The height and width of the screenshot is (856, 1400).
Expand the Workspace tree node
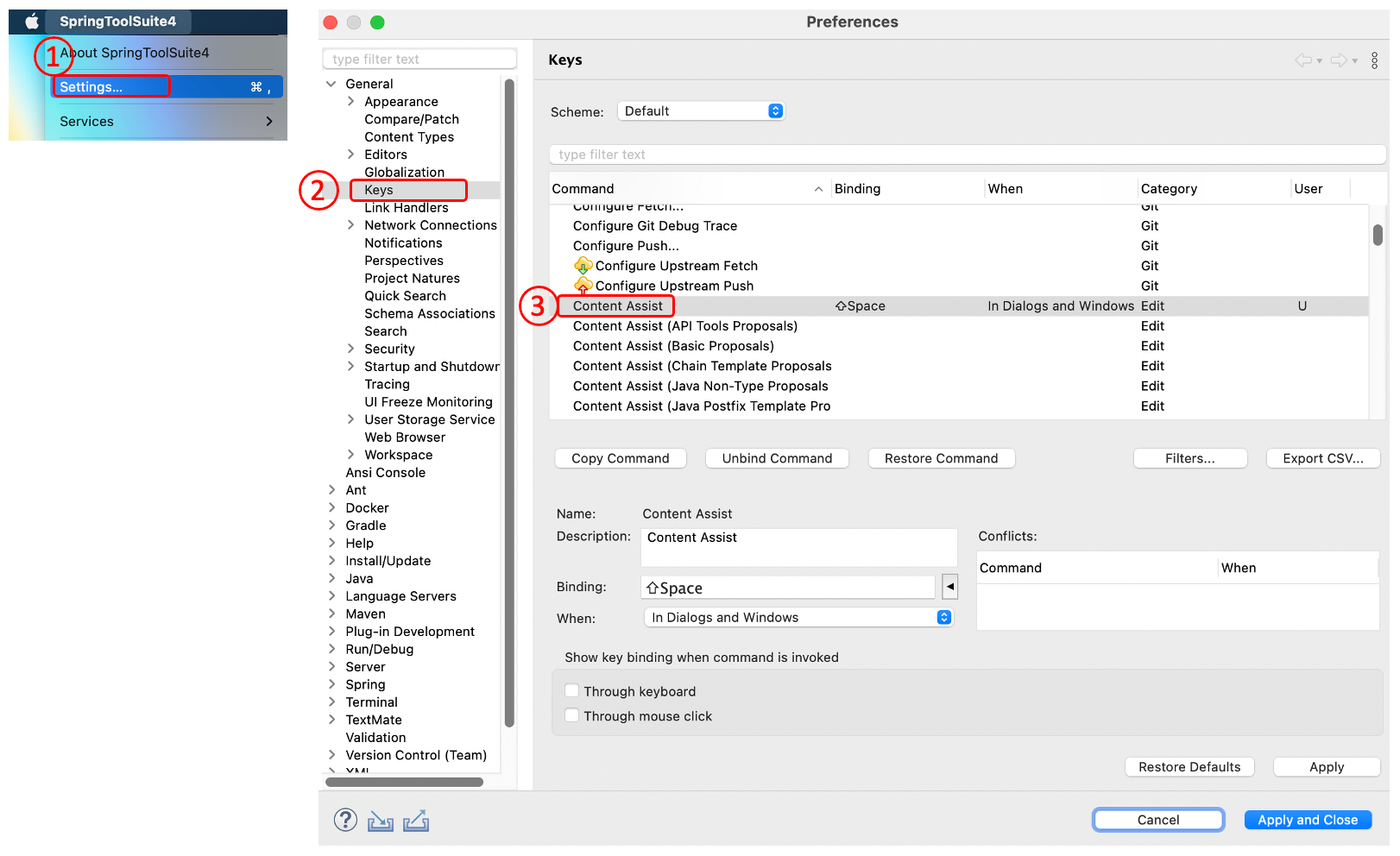tap(350, 455)
